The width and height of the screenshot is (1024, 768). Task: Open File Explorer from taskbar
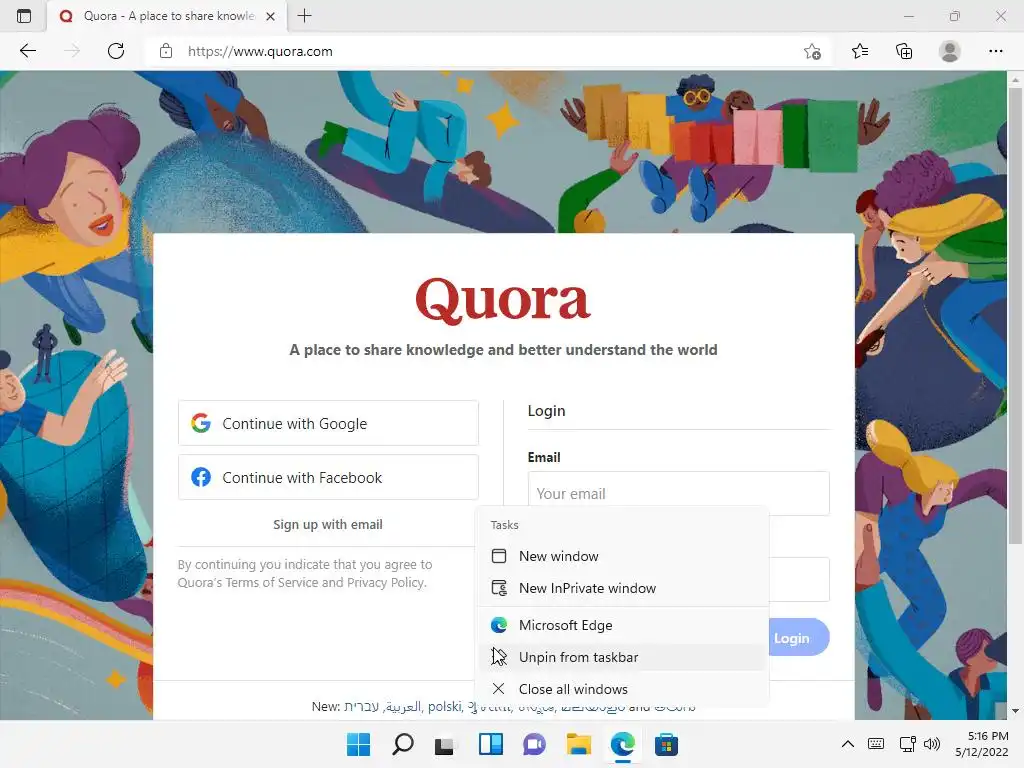579,744
